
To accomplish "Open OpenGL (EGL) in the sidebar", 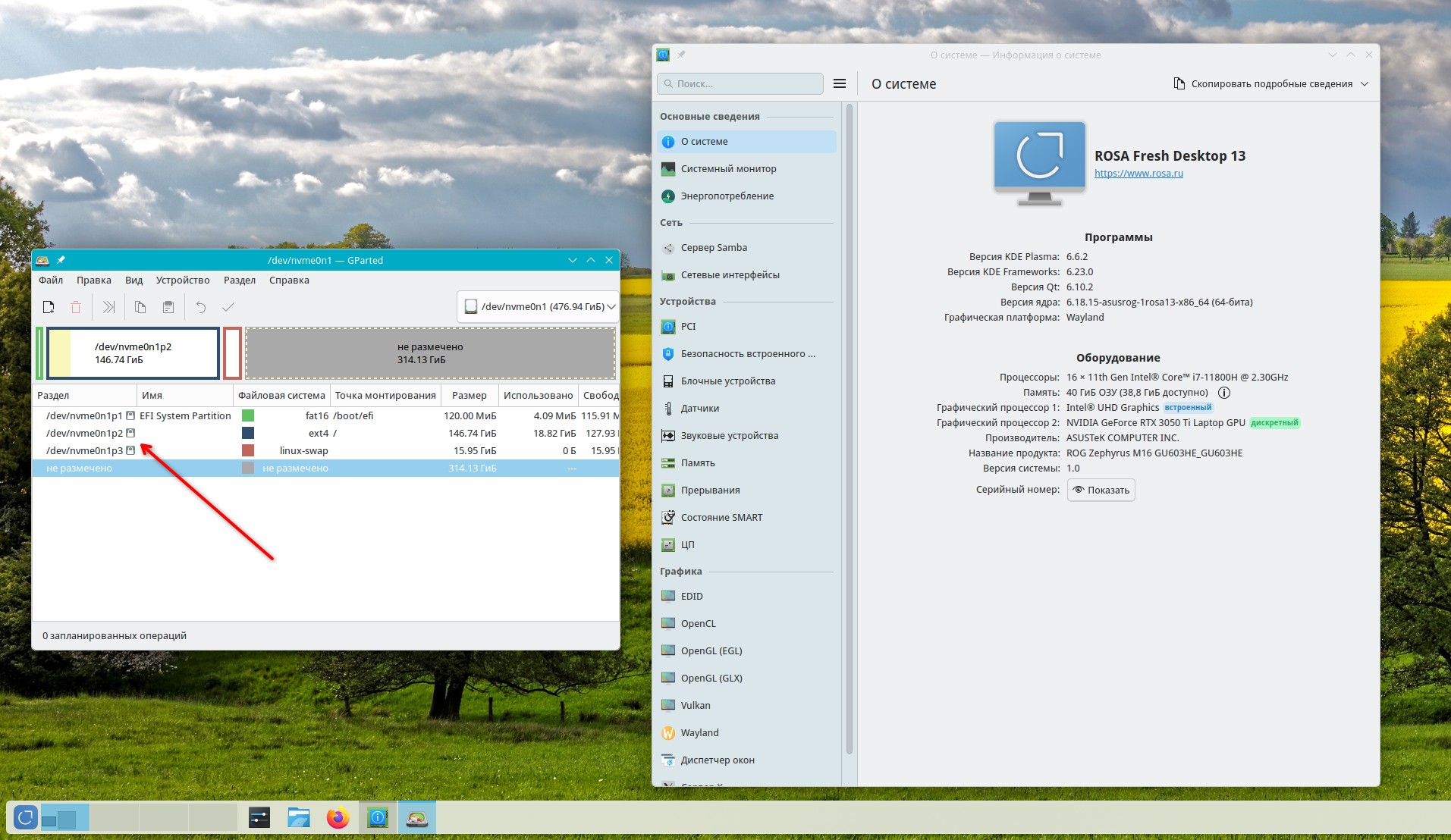I will pos(747,651).
